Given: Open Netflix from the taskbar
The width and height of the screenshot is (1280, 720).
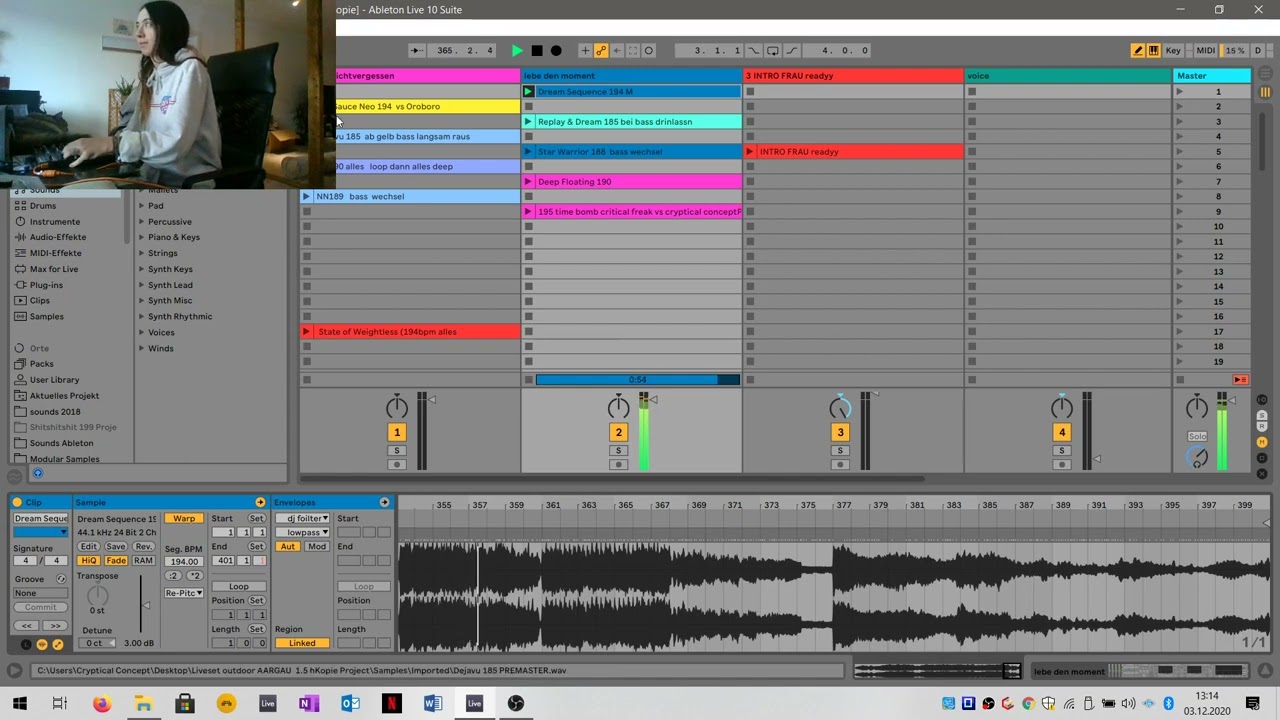Looking at the screenshot, I should coord(391,704).
